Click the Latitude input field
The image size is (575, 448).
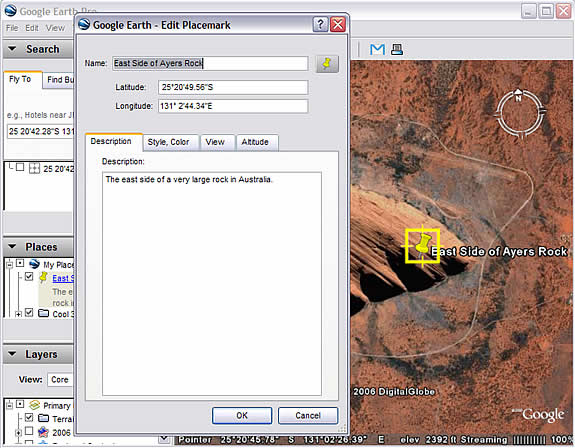[233, 87]
